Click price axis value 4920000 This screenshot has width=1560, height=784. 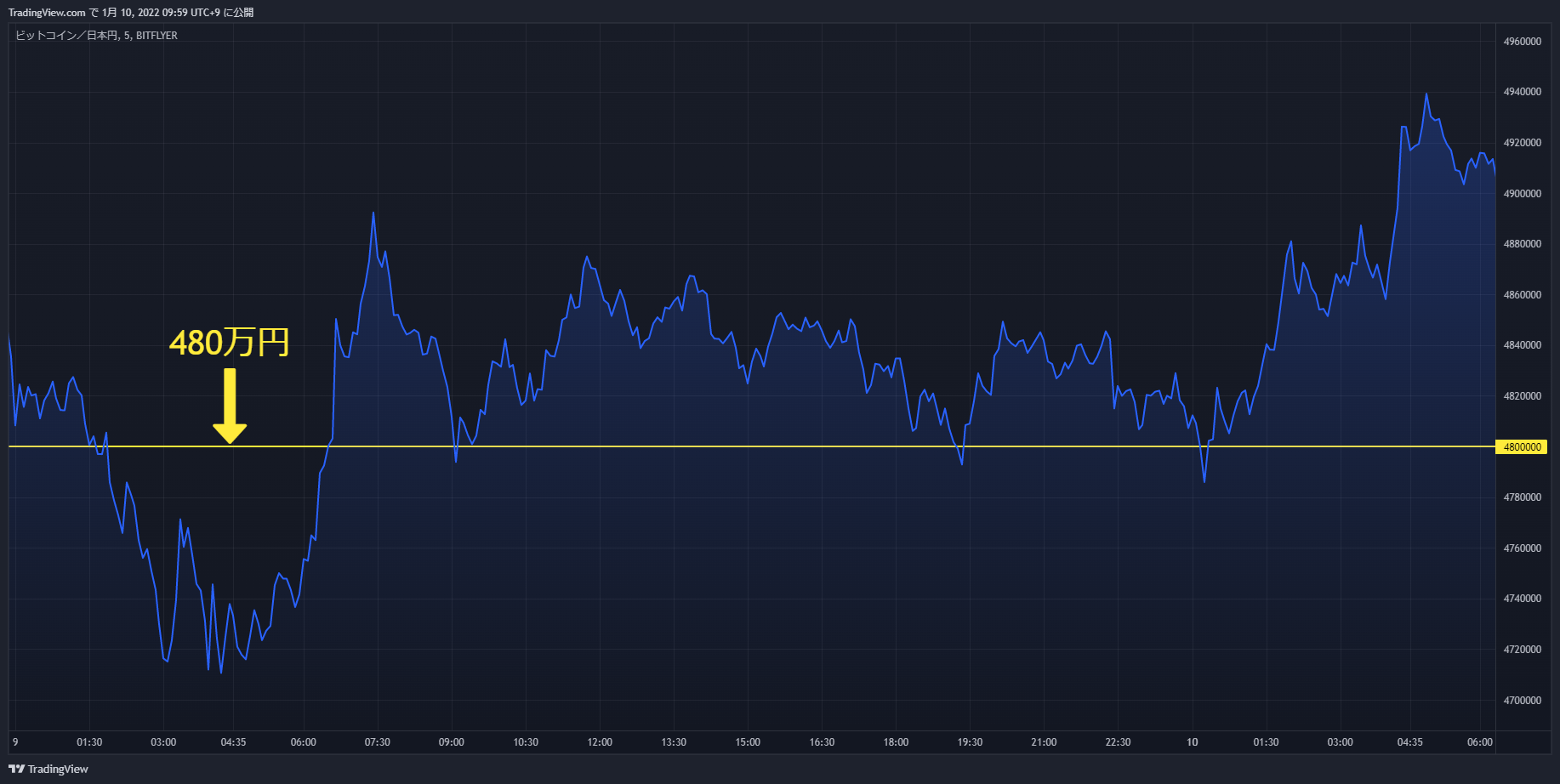click(x=1523, y=143)
